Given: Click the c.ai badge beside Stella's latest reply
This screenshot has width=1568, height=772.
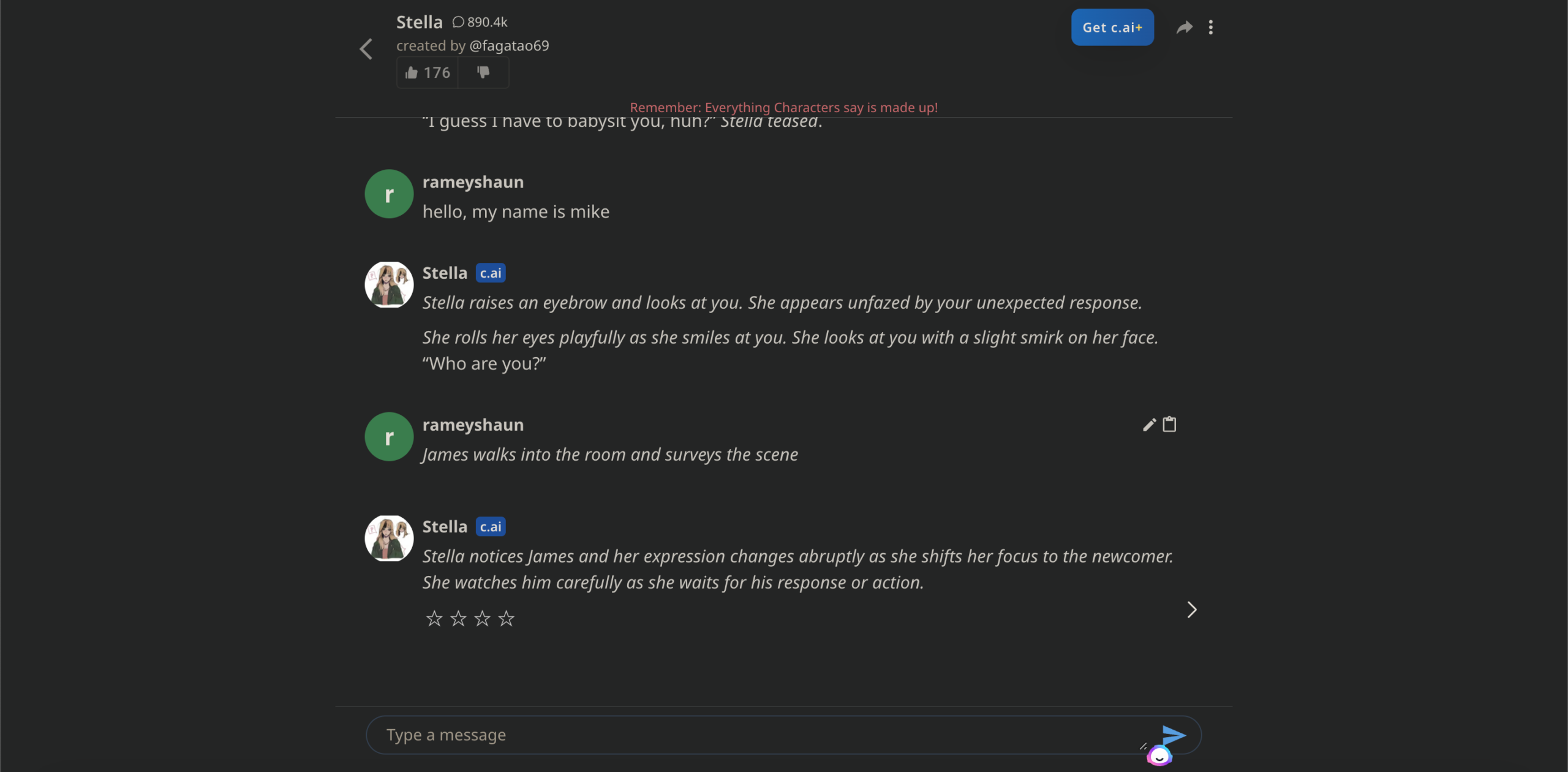Looking at the screenshot, I should [x=490, y=527].
